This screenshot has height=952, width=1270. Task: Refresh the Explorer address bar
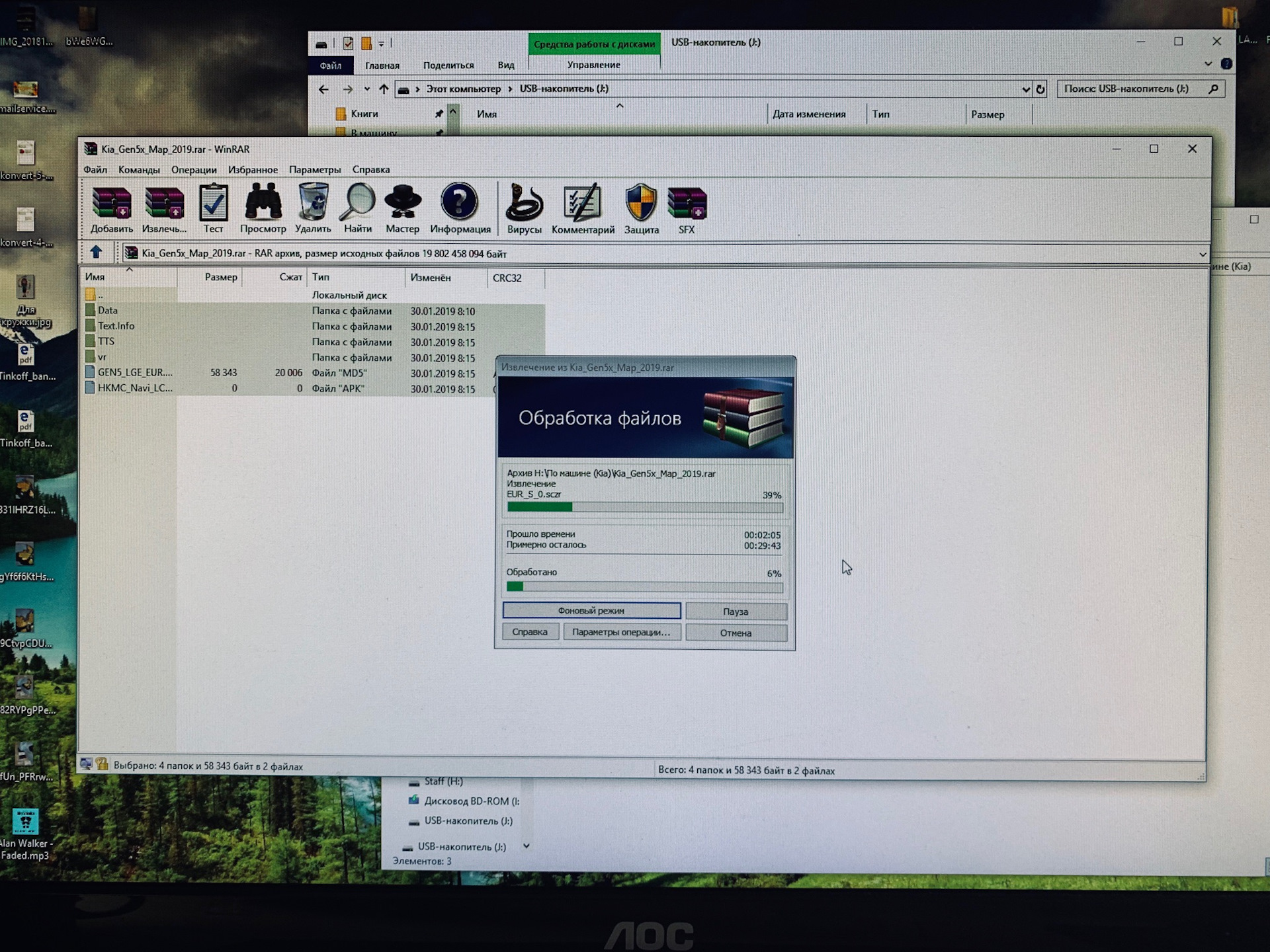coord(1040,89)
